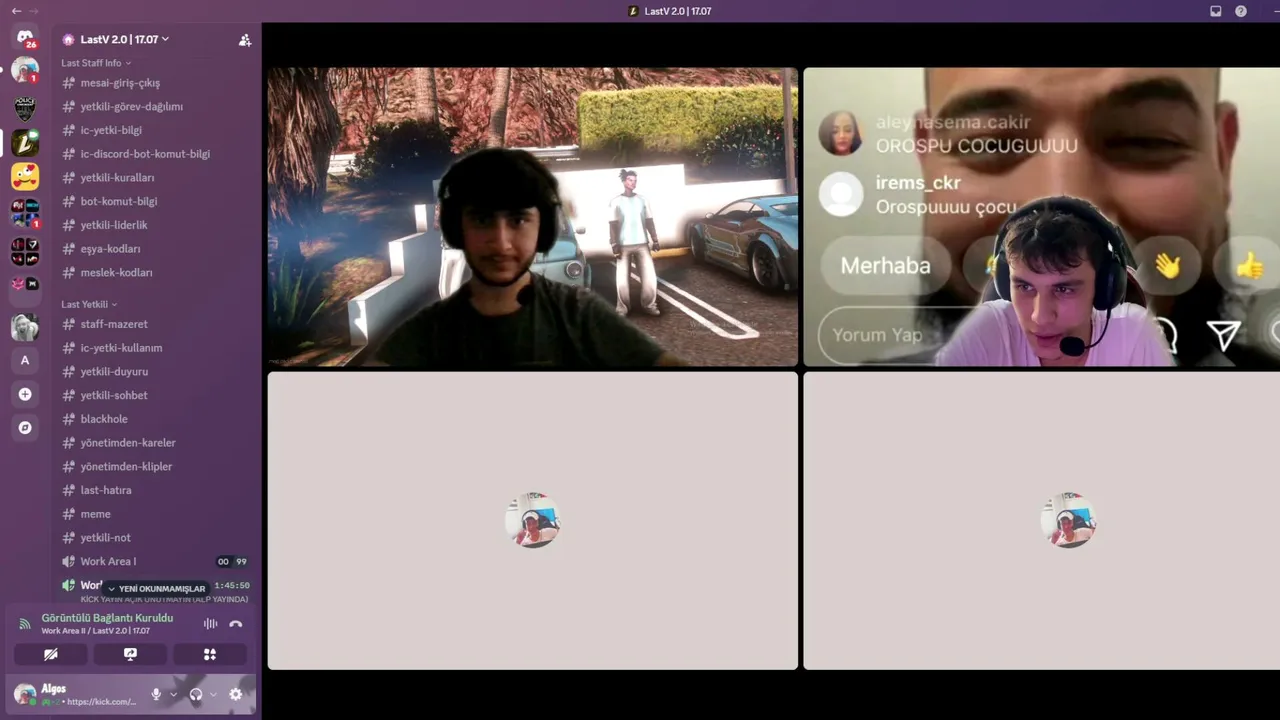Image resolution: width=1280 pixels, height=720 pixels.
Task: Toggle the camera on or off
Action: [51, 654]
